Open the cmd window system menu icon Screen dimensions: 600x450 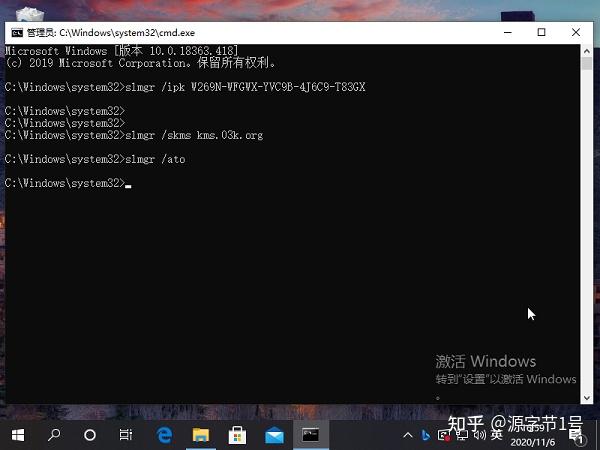(17, 33)
